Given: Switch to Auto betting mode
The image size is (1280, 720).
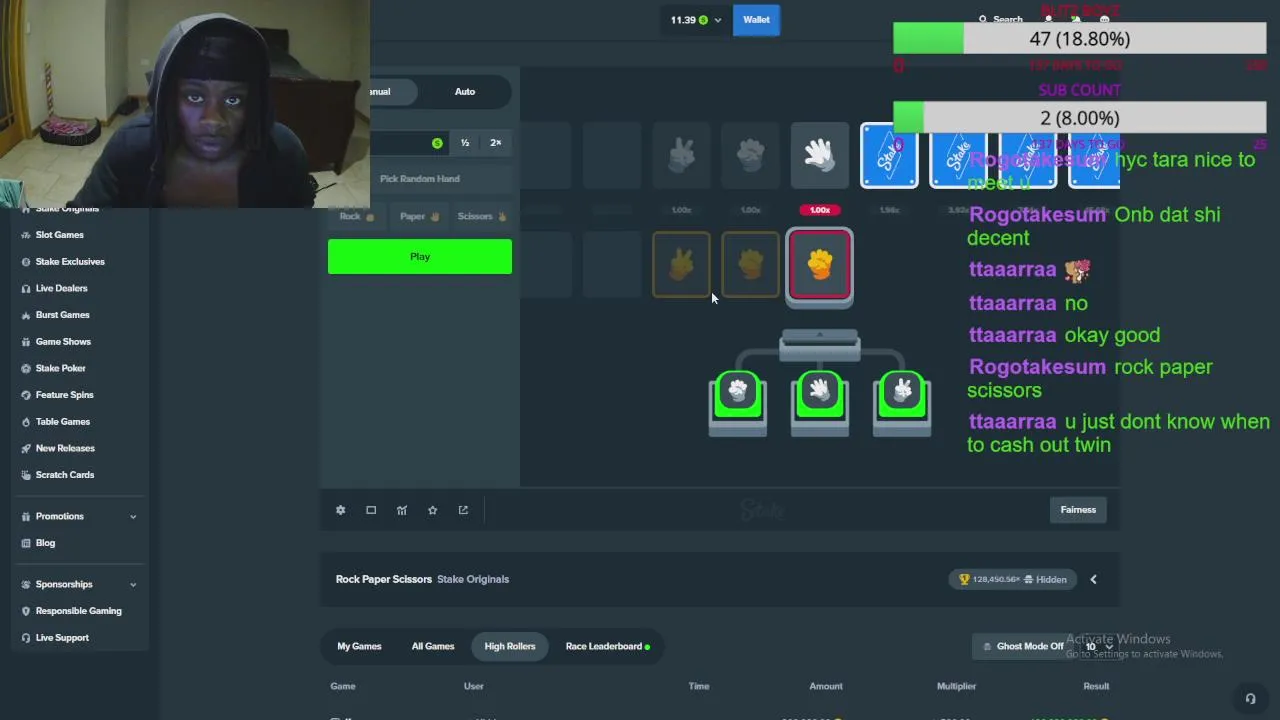Looking at the screenshot, I should [x=465, y=92].
